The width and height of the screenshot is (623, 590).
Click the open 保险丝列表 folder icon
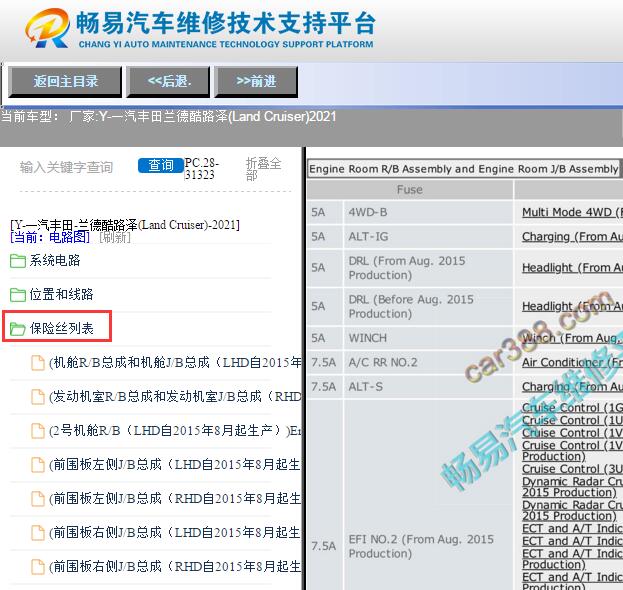coord(17,329)
